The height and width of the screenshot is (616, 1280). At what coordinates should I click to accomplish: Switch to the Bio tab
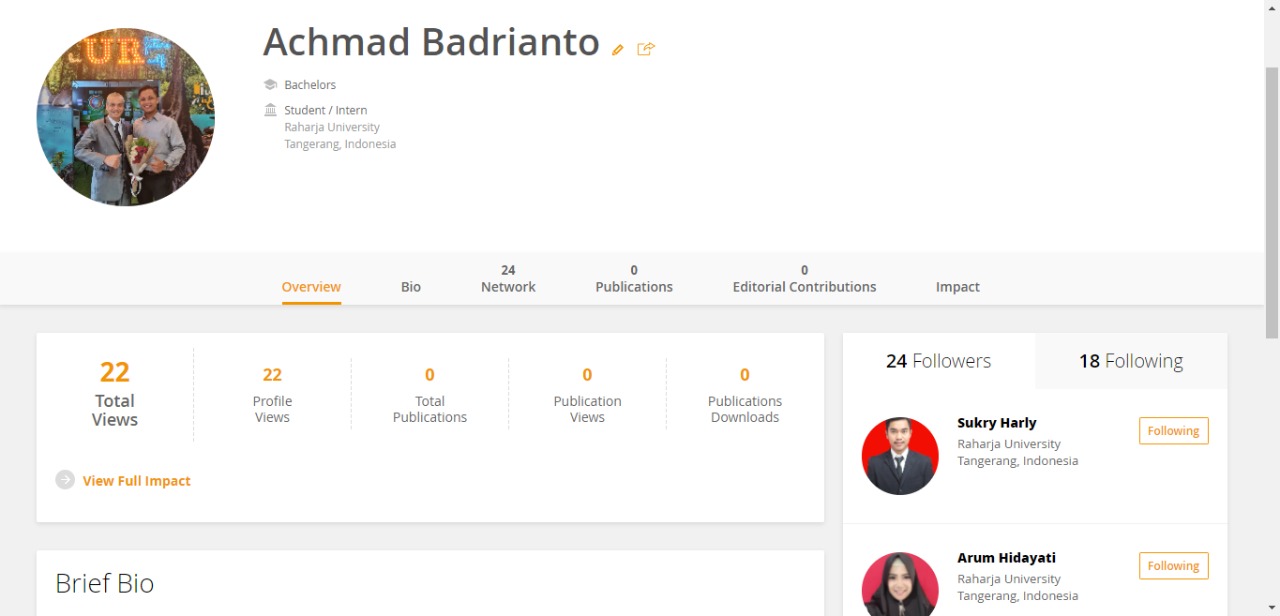point(411,287)
